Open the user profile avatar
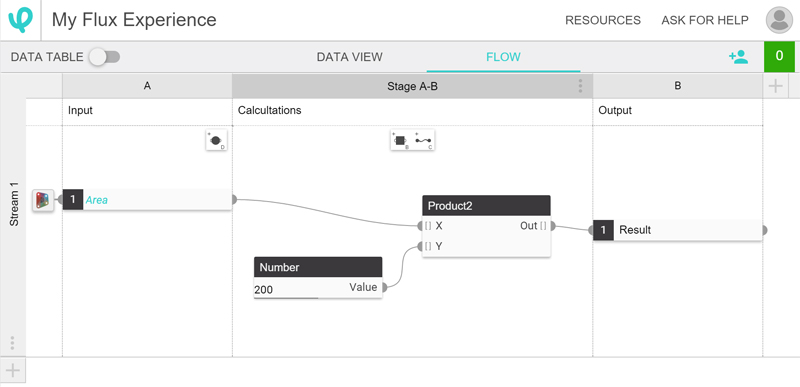The width and height of the screenshot is (800, 387). pos(779,20)
